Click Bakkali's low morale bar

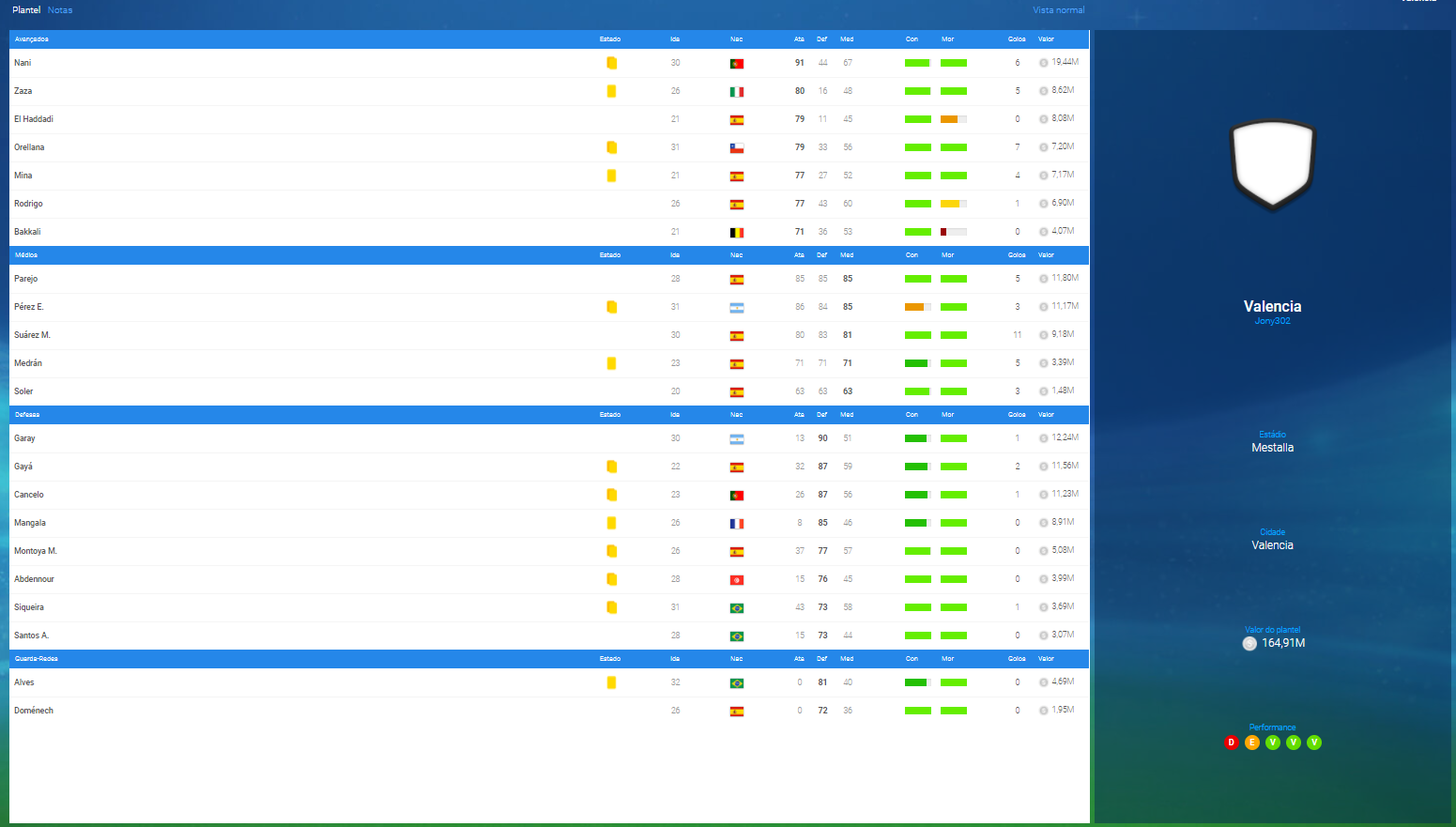click(x=953, y=232)
